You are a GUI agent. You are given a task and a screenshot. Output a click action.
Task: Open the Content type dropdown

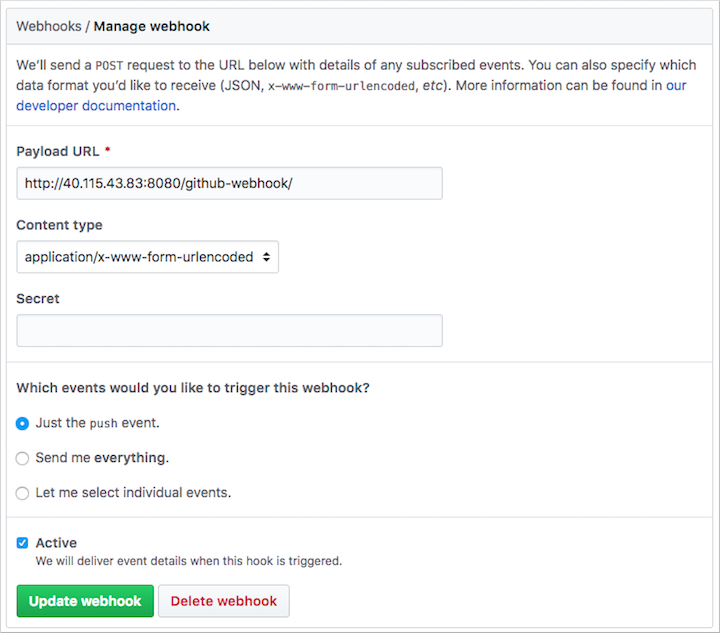(x=147, y=257)
